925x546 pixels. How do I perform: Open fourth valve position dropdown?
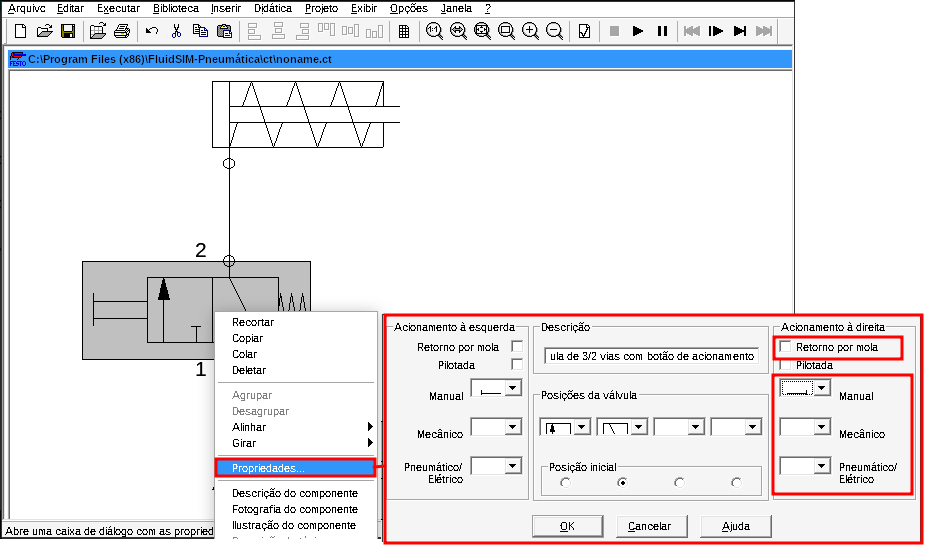pyautogui.click(x=752, y=426)
